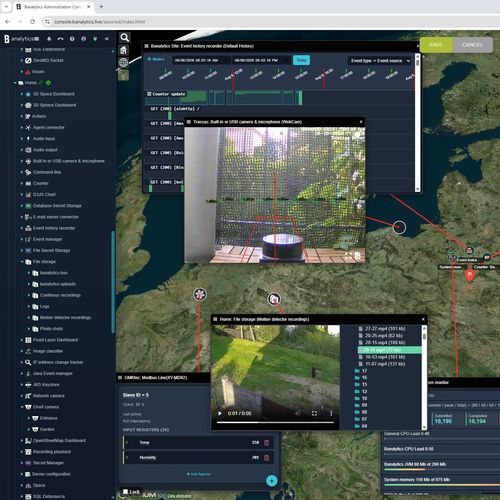This screenshot has width=500, height=500.
Task: Delete the Humidity register using its trash icon
Action: tap(266, 458)
